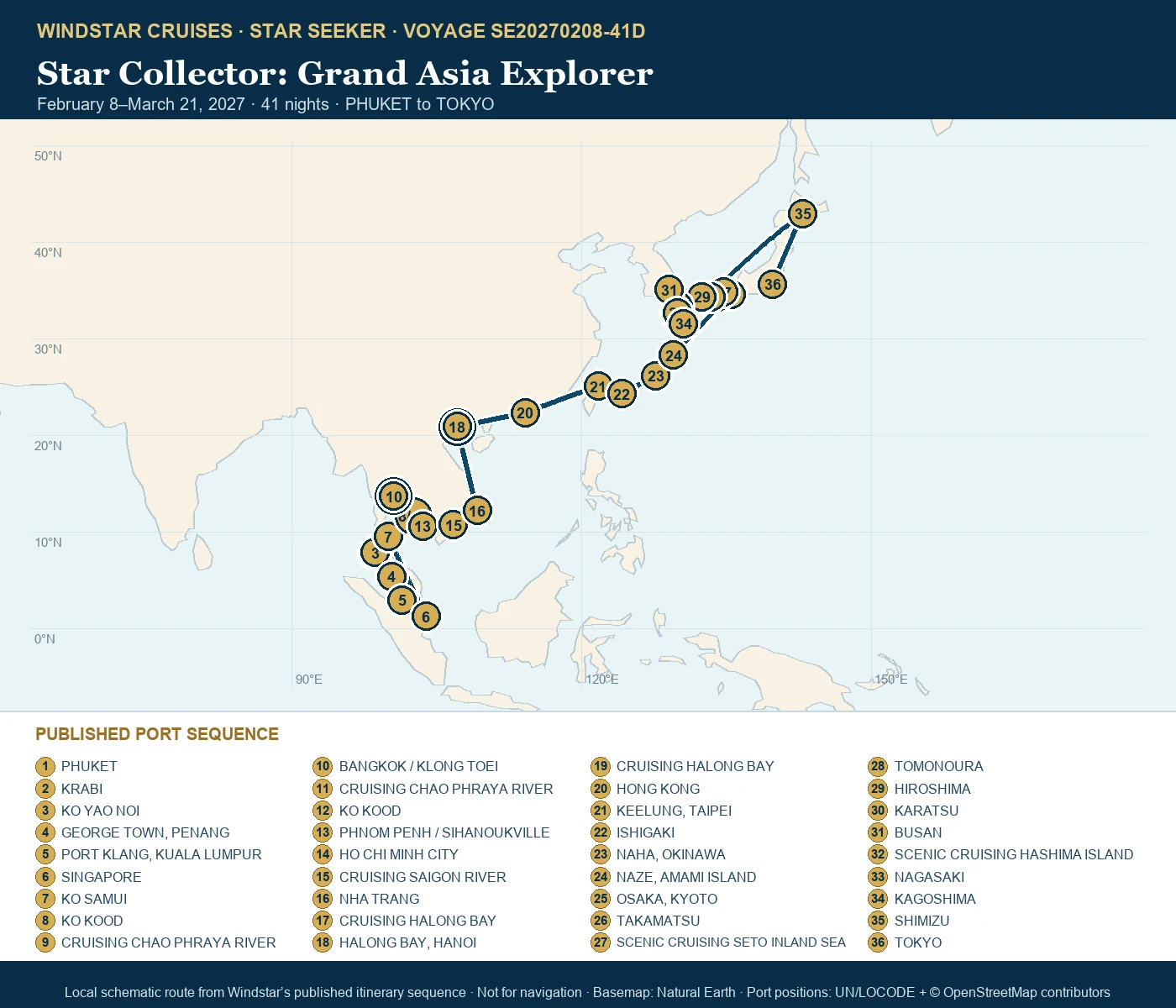
Task: Click map marker 13 on the map
Action: (423, 527)
